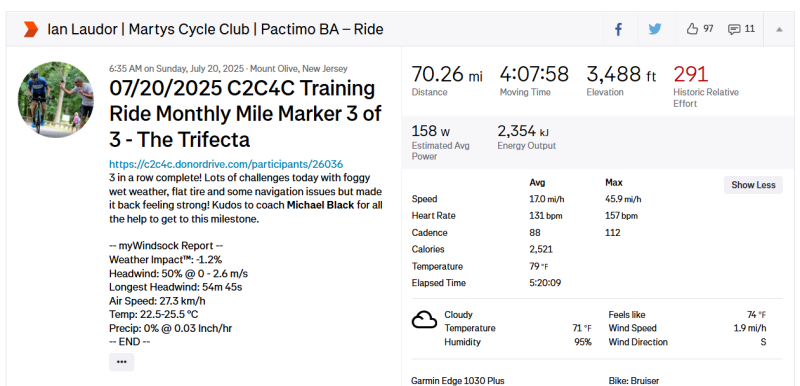
Task: Click the 70.26 mi Distance stat
Action: point(447,81)
